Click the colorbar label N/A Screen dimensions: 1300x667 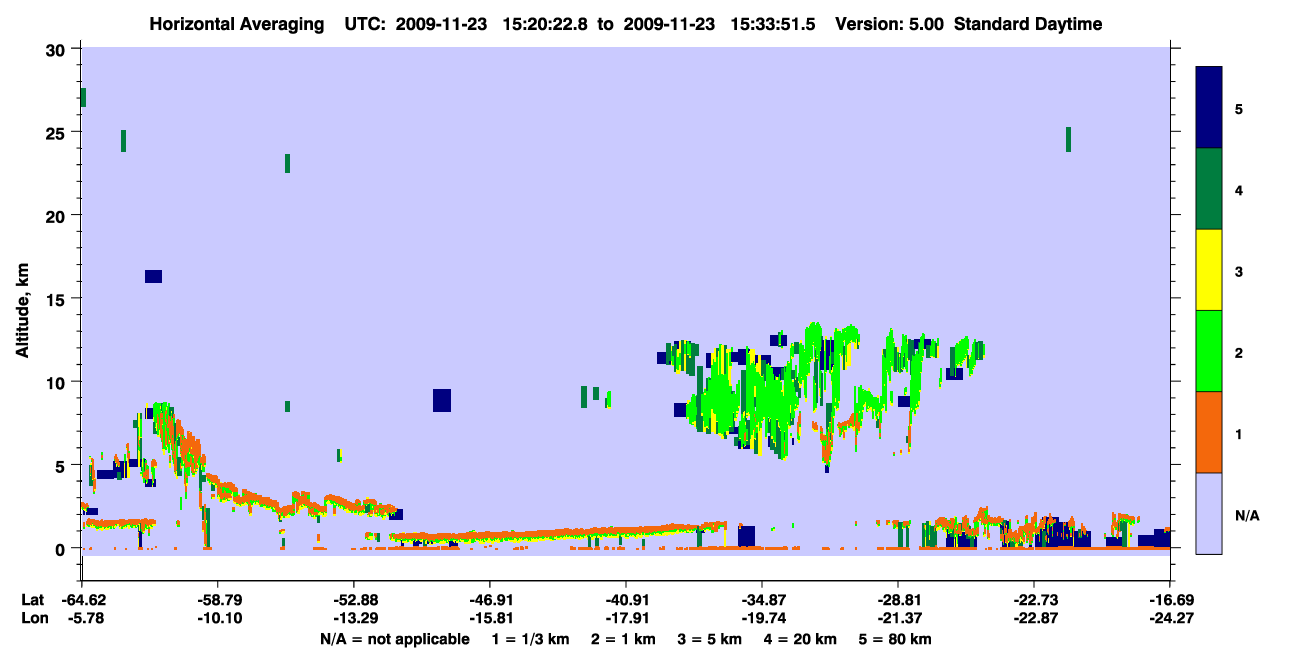[1247, 515]
